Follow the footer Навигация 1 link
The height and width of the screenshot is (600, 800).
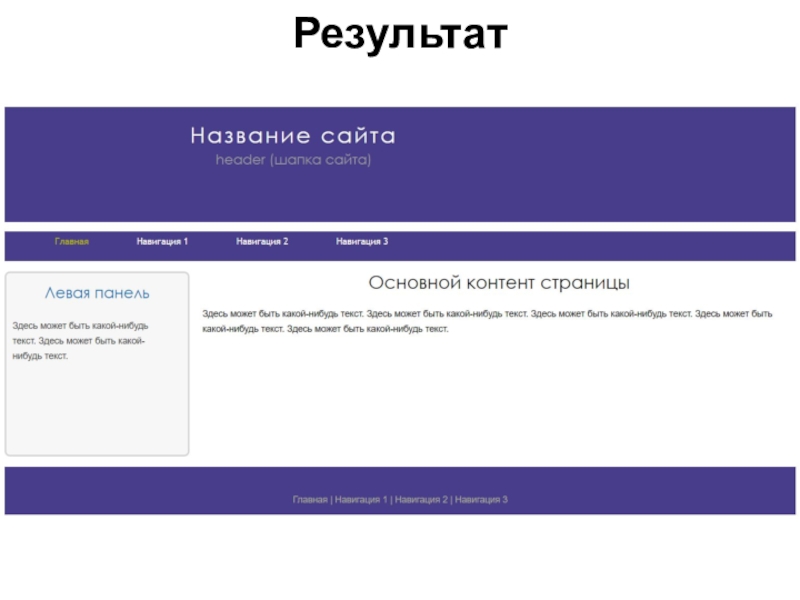tap(361, 499)
